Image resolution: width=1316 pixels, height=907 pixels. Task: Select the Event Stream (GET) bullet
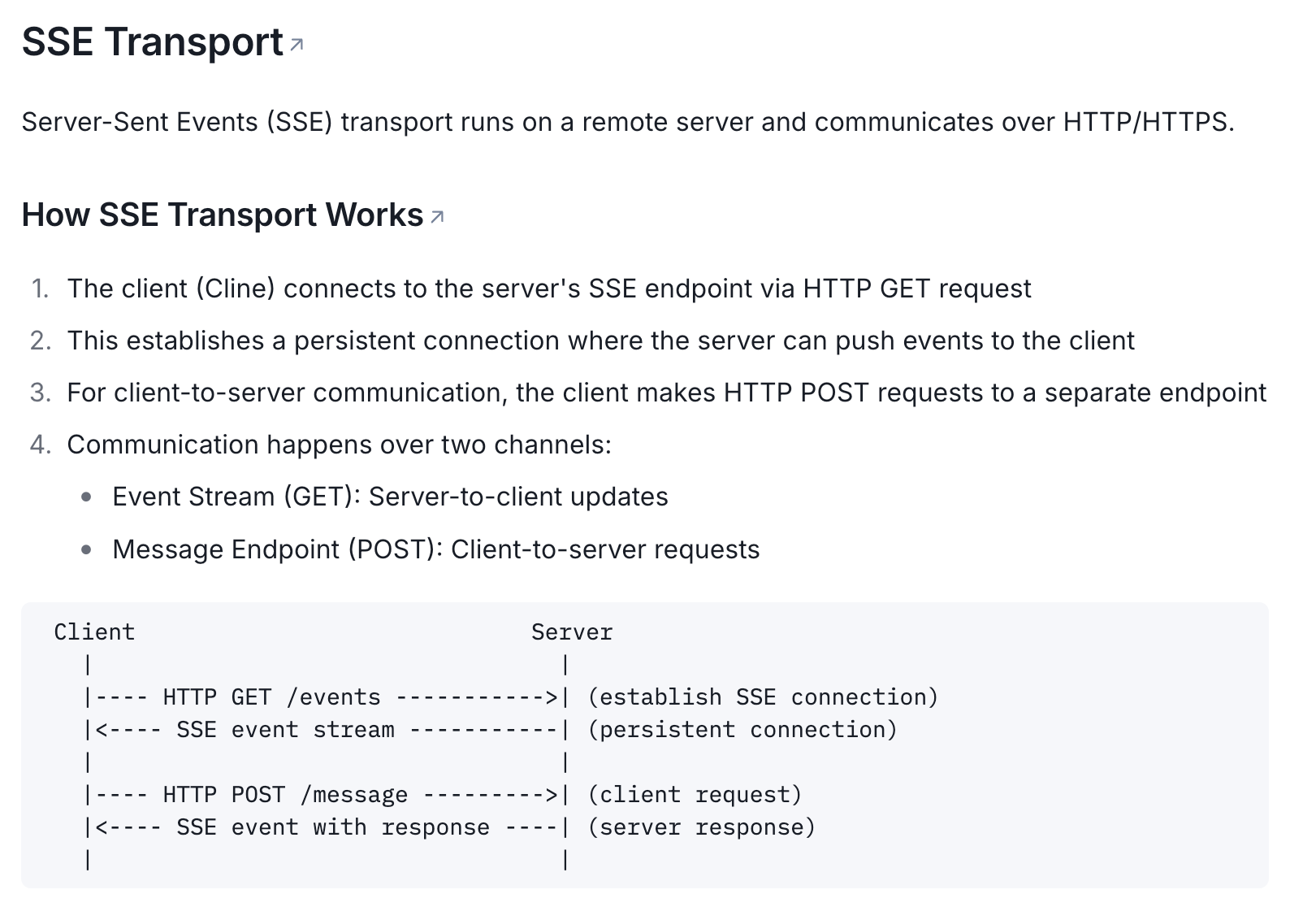(x=390, y=497)
